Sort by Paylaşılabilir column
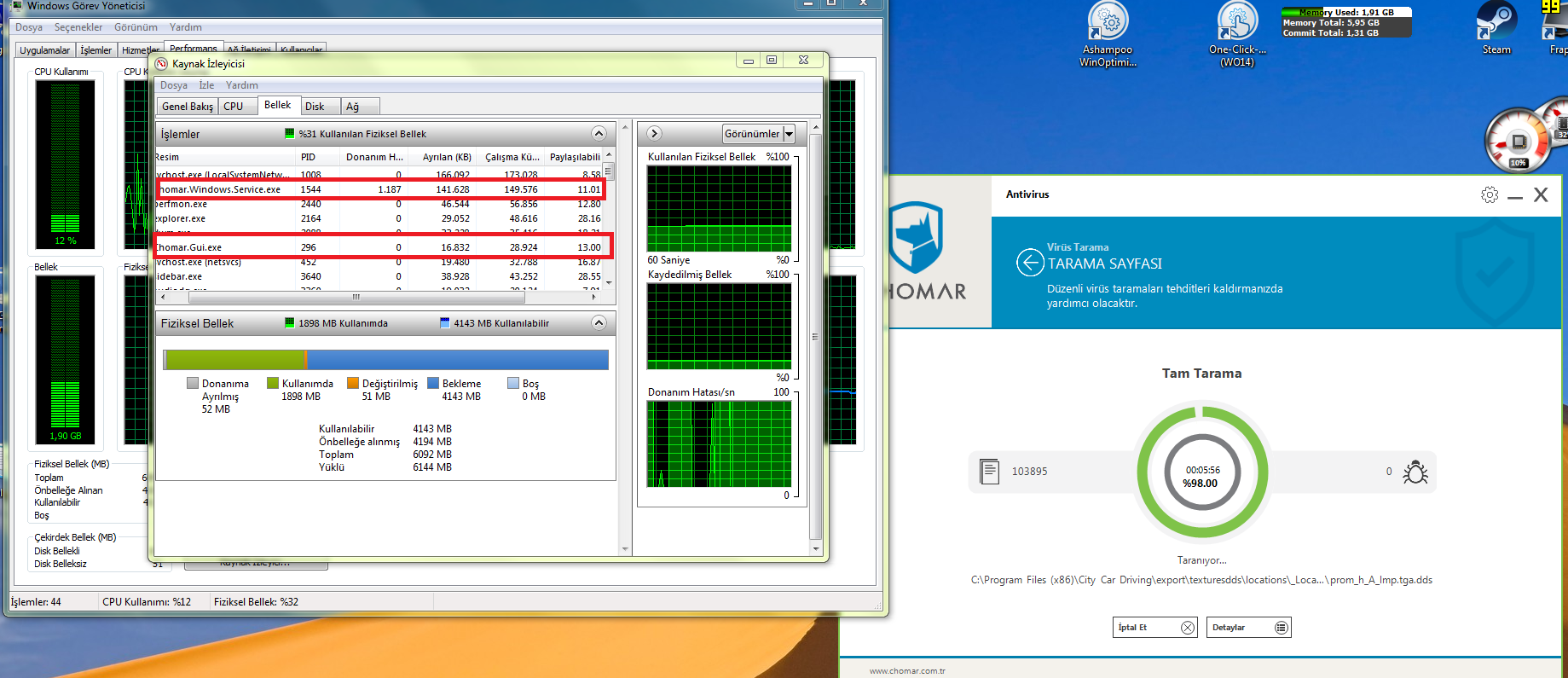1568x678 pixels. 574,157
